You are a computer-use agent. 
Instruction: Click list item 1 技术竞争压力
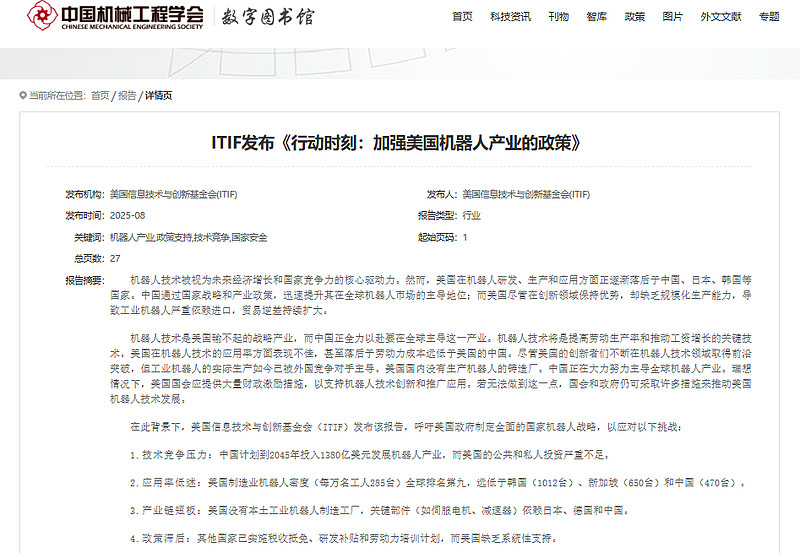pos(369,455)
